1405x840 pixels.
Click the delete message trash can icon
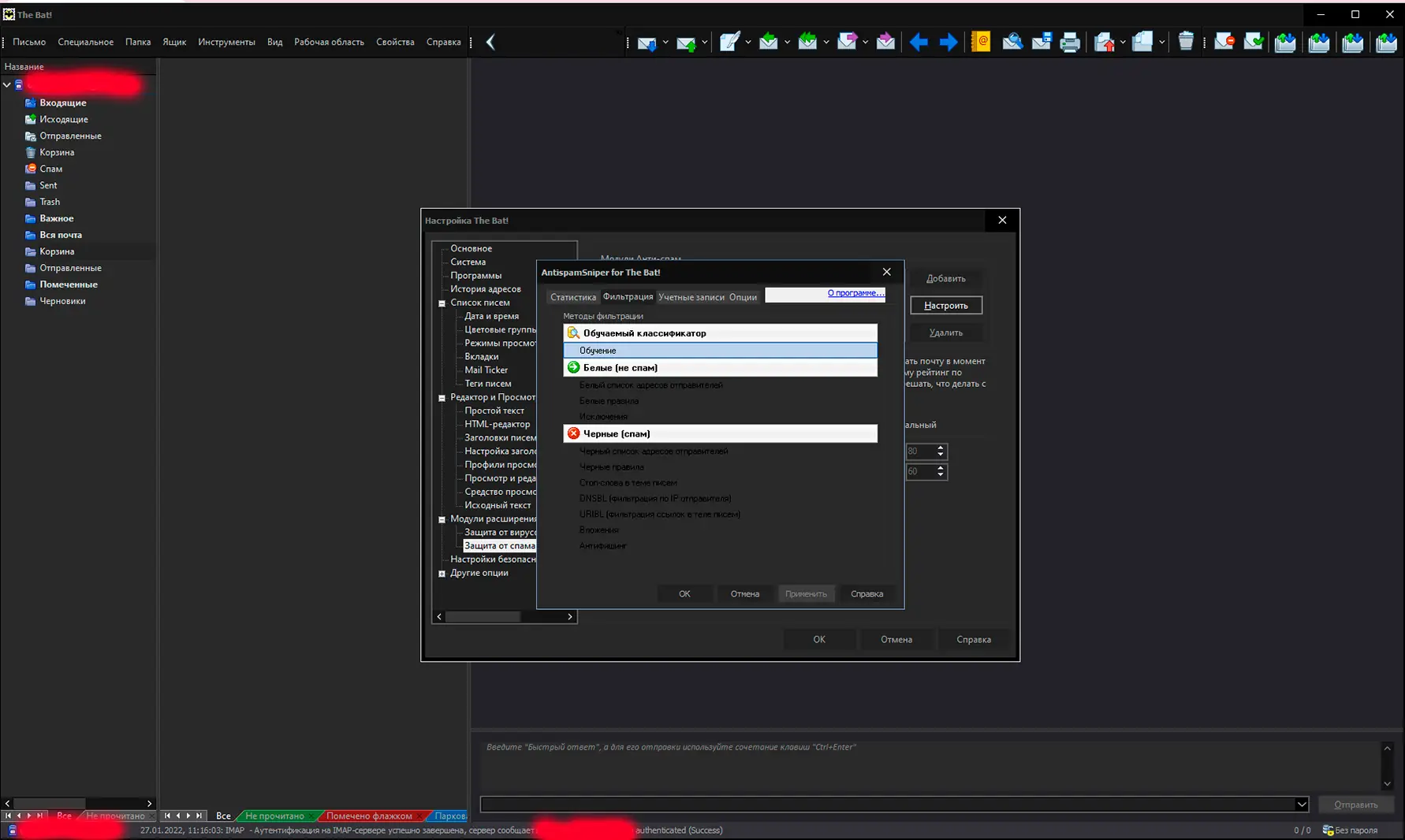(x=1186, y=42)
